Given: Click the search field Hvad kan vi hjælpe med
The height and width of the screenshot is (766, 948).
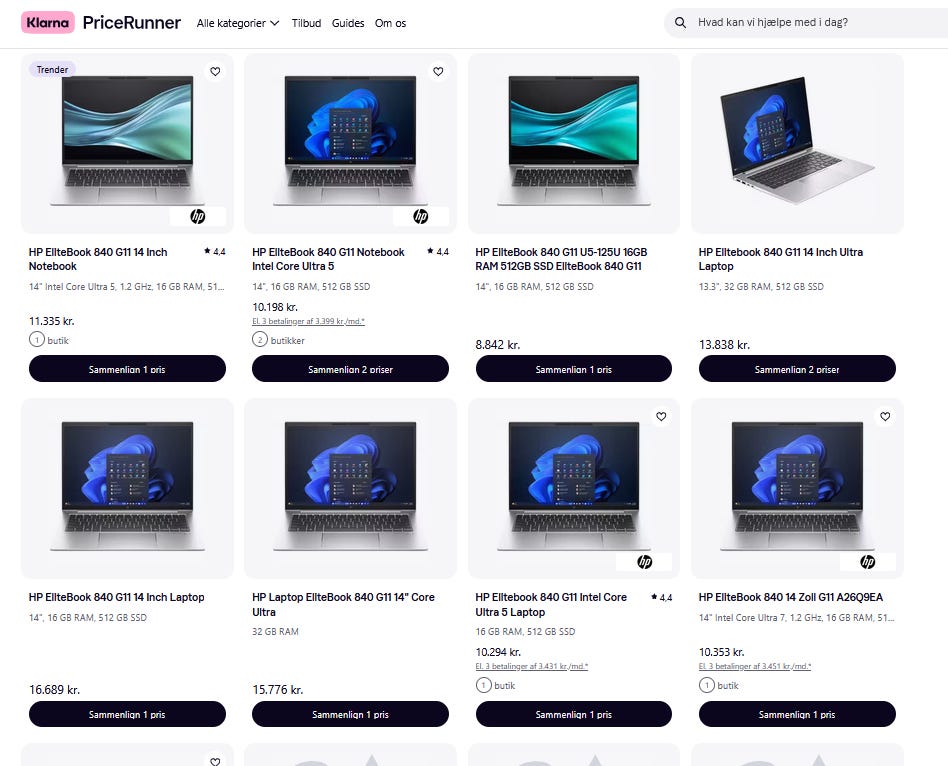Looking at the screenshot, I should click(816, 22).
